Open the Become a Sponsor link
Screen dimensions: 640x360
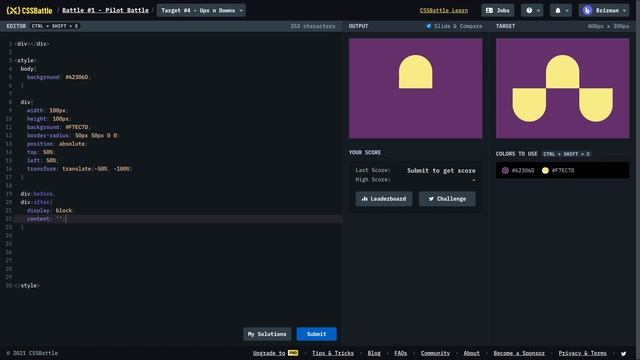point(519,353)
